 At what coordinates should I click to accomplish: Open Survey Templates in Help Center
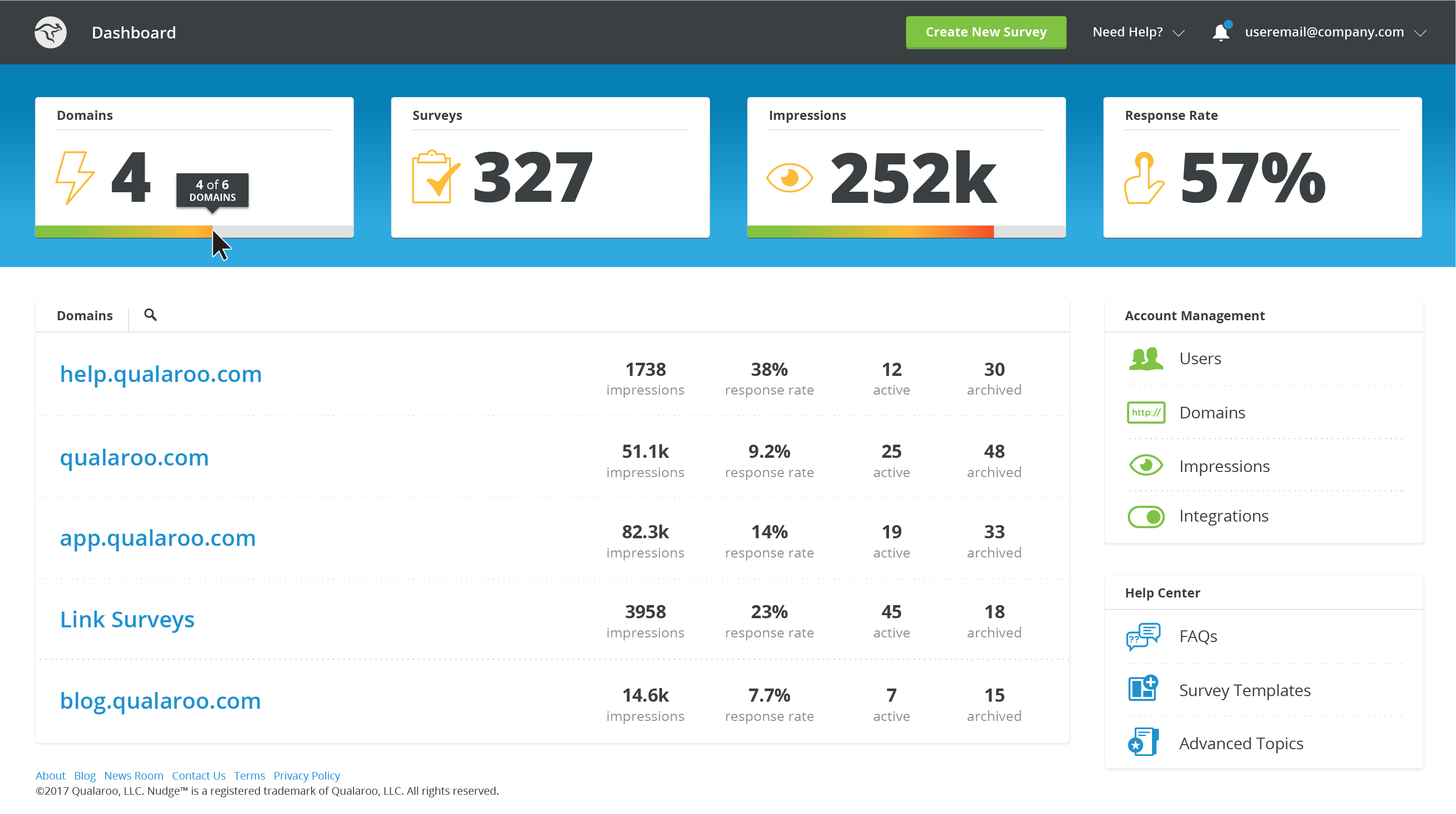click(1245, 690)
